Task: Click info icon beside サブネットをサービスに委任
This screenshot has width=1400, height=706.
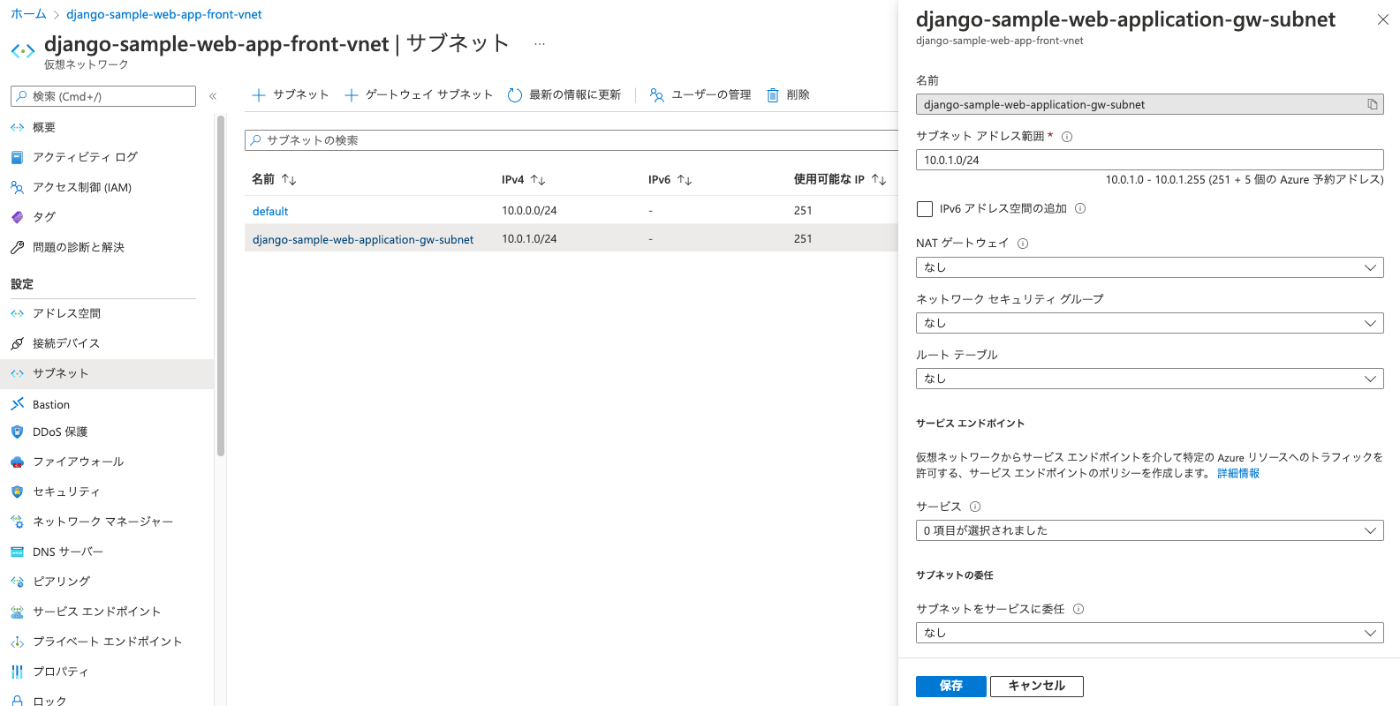Action: click(x=1078, y=609)
